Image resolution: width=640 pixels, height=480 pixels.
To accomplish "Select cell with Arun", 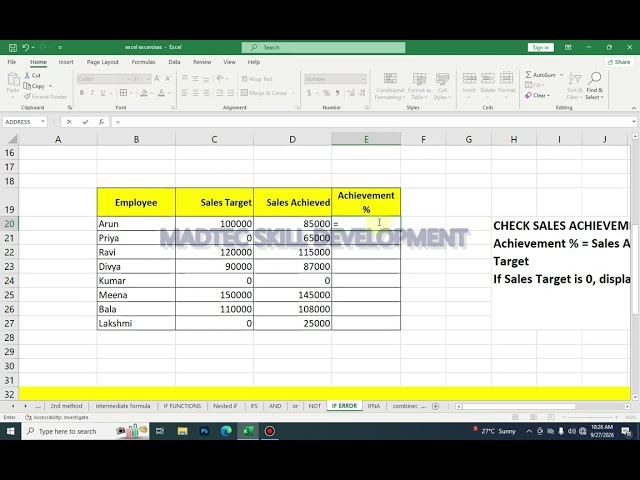I will 136,224.
